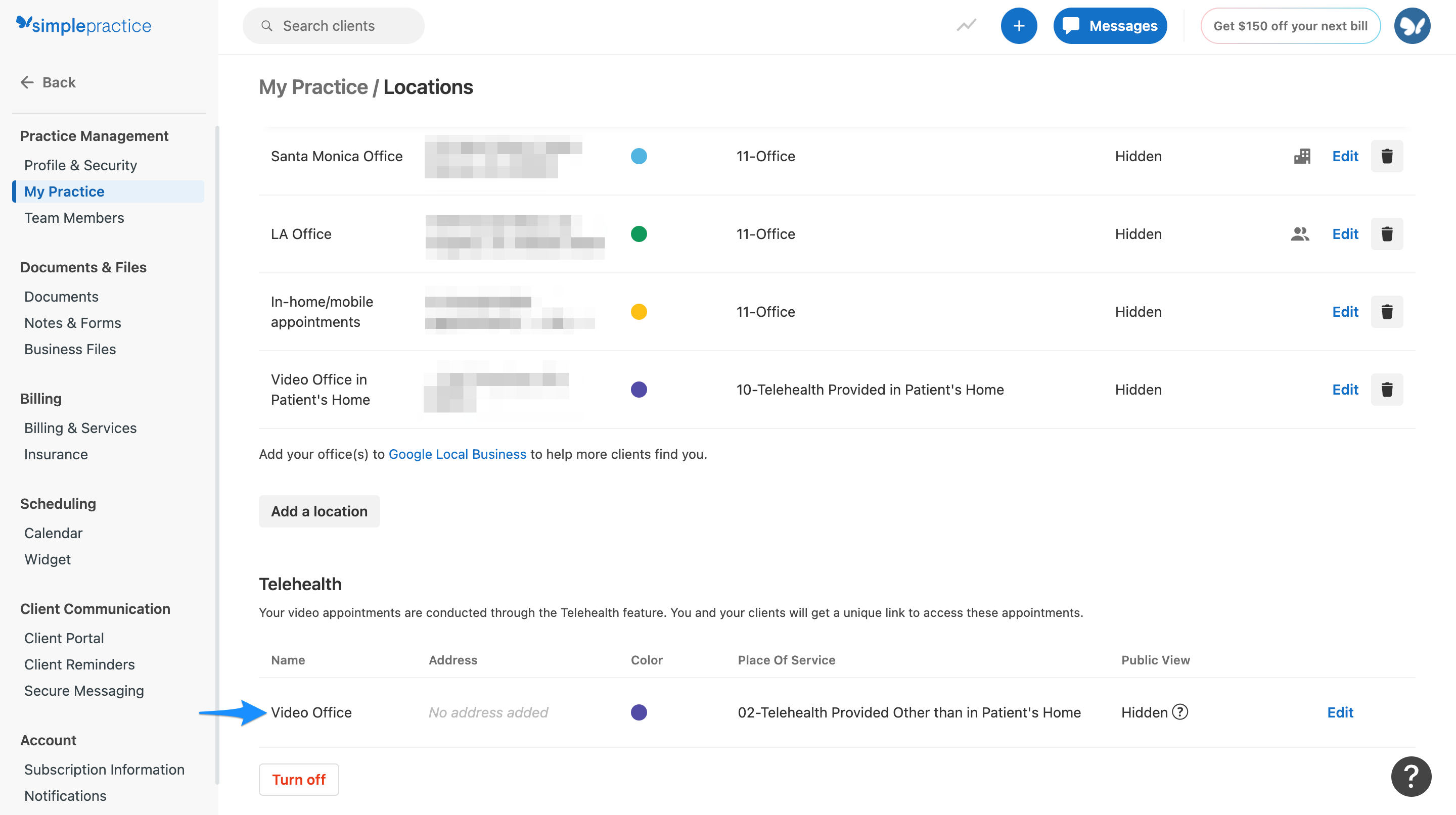Click the Hidden question mark on Video Office row
Viewport: 1456px width, 815px height.
(x=1180, y=712)
